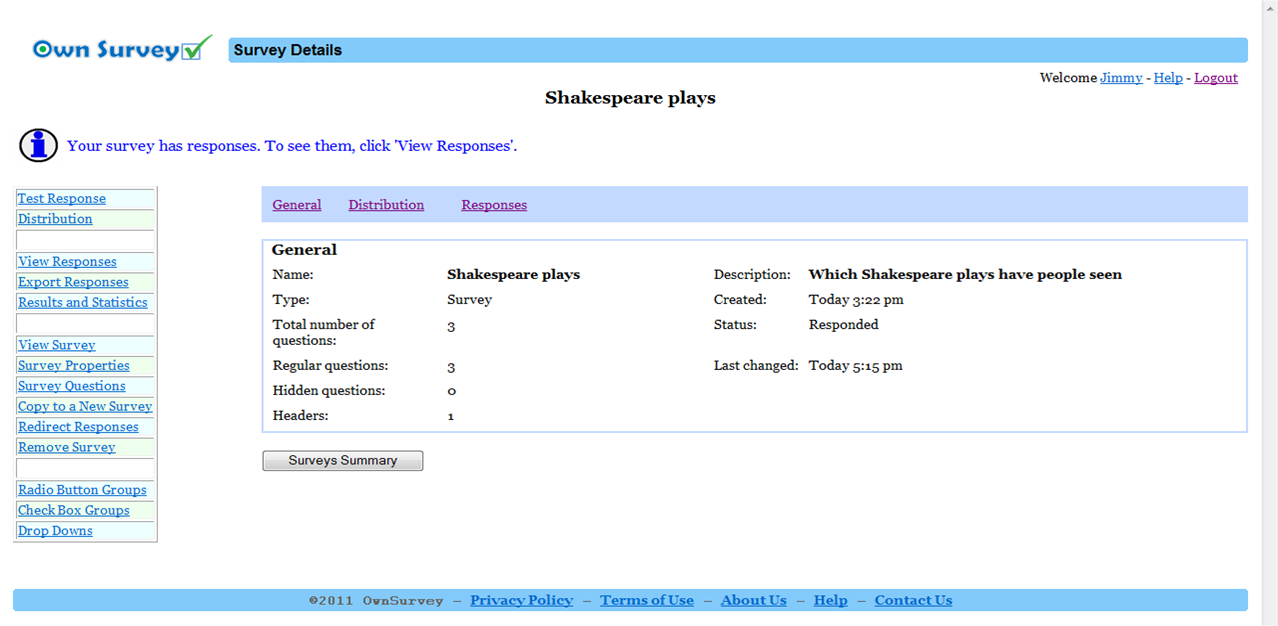Image resolution: width=1278 pixels, height=626 pixels.
Task: Select View Responses in sidebar
Action: pos(67,262)
